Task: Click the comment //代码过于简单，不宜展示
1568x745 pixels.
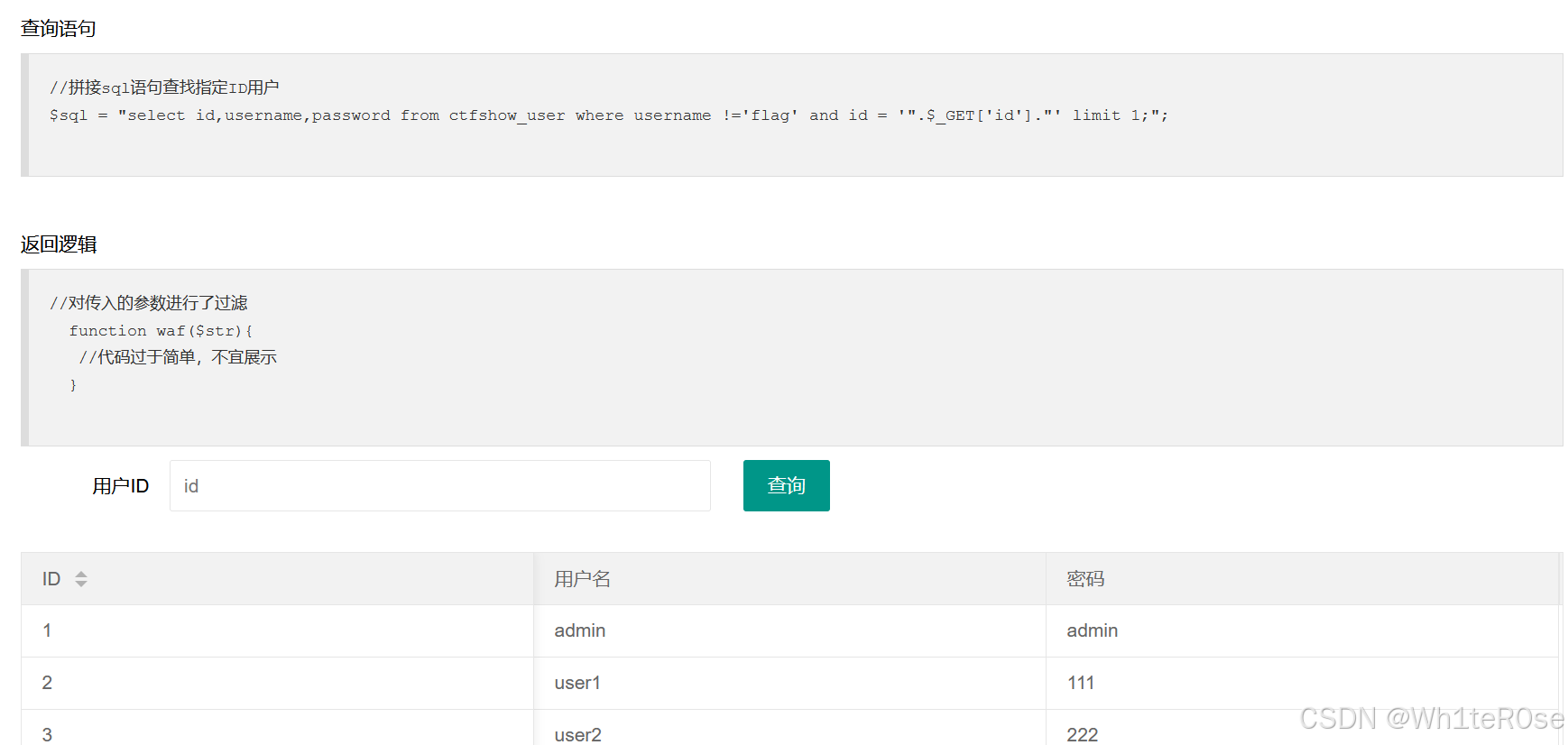Action: [x=179, y=357]
